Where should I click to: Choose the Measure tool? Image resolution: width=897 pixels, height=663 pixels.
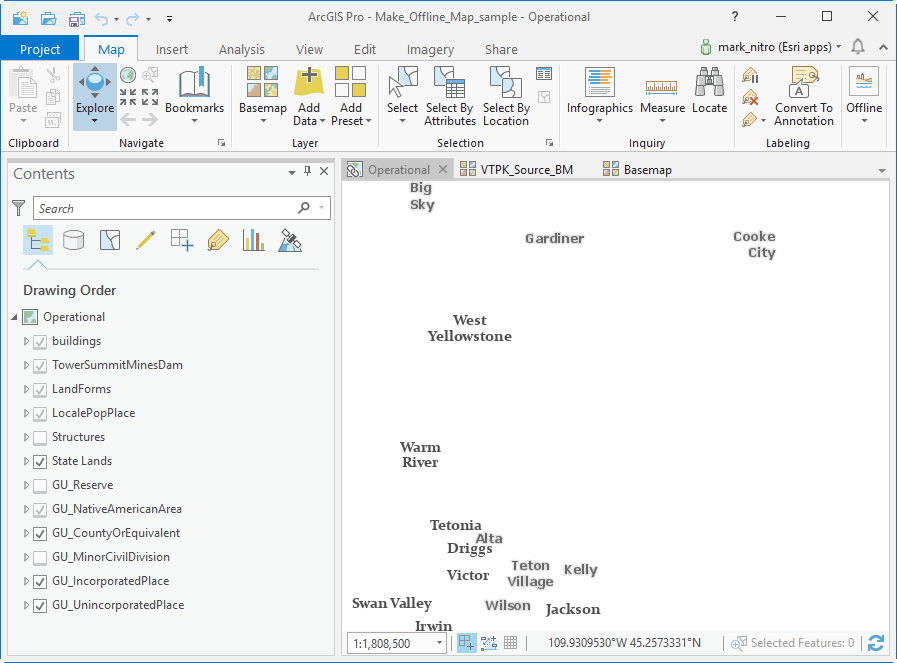pyautogui.click(x=662, y=95)
